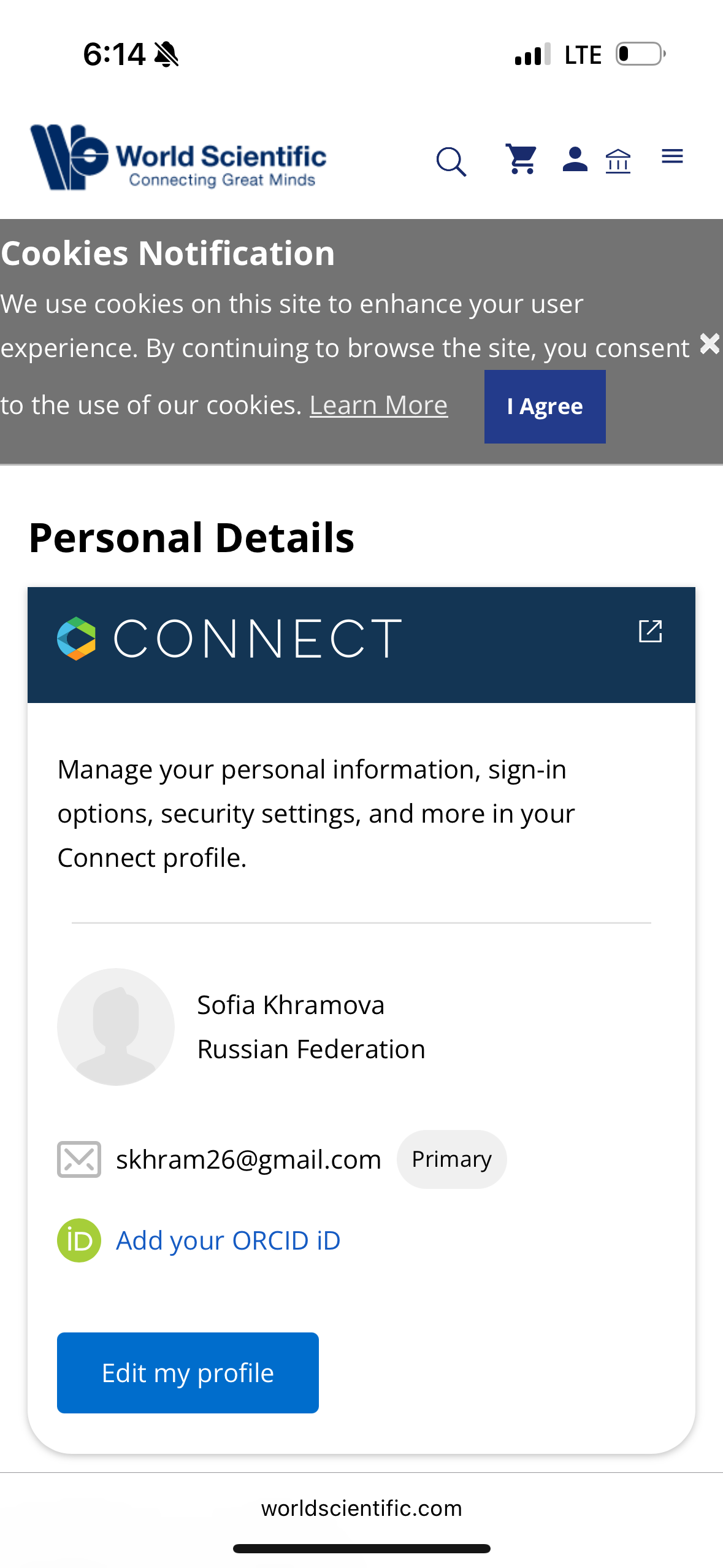Tap the Primary email badge
This screenshot has width=723, height=1568.
coord(451,1159)
